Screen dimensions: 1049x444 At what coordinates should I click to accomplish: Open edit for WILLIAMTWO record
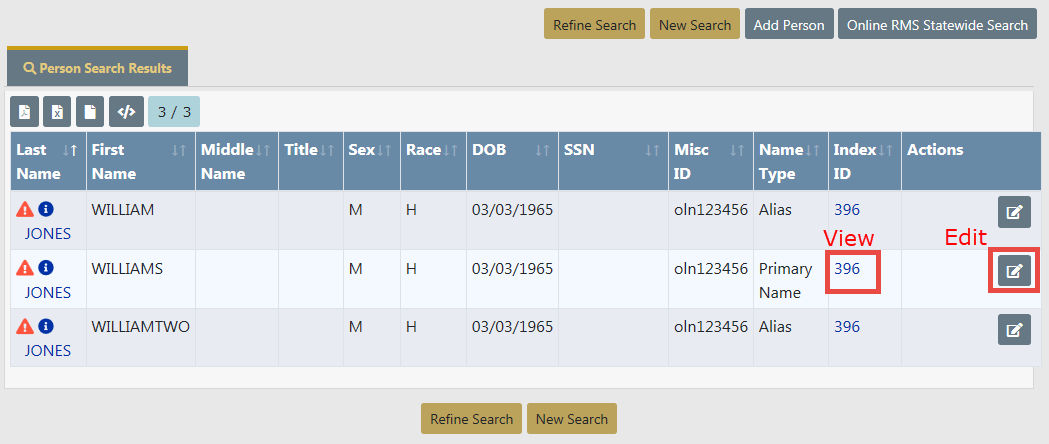[x=1014, y=329]
